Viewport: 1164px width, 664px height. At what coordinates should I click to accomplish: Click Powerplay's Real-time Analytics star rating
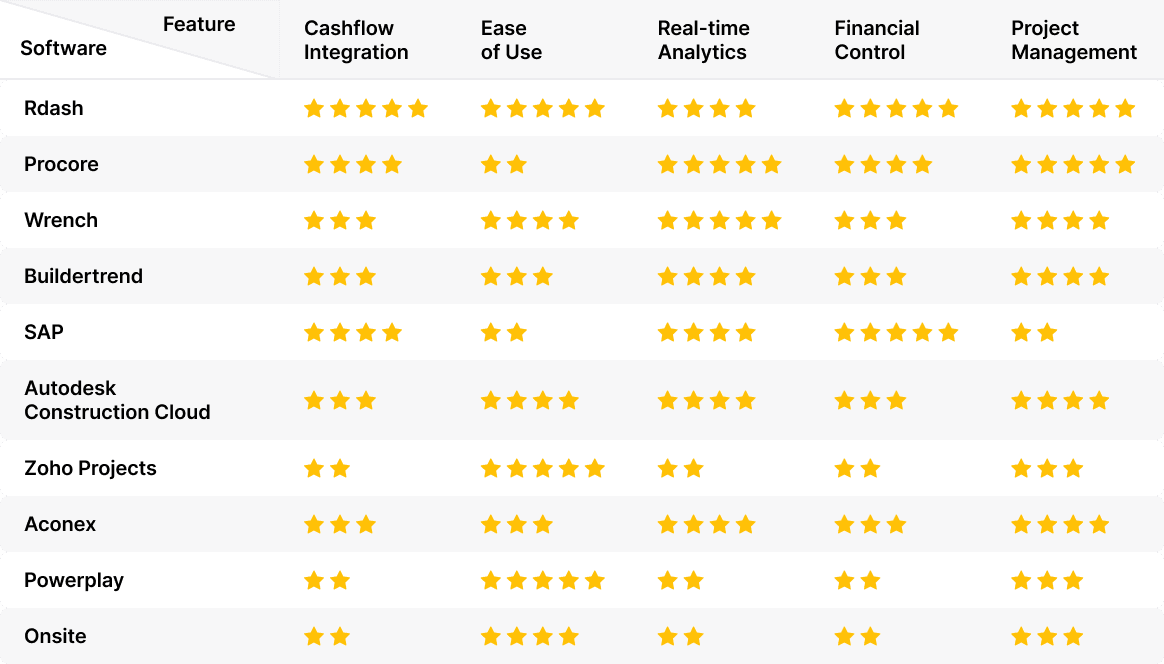point(680,580)
